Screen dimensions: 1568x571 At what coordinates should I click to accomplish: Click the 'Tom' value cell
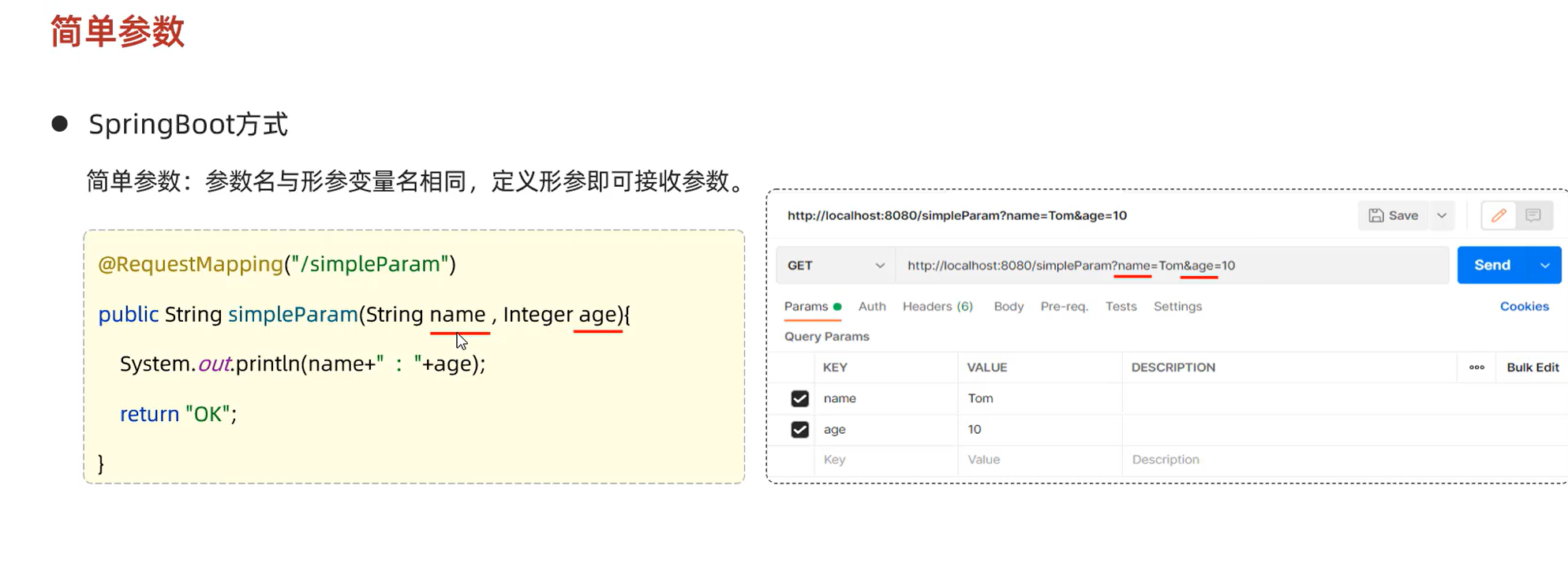pyautogui.click(x=1040, y=399)
